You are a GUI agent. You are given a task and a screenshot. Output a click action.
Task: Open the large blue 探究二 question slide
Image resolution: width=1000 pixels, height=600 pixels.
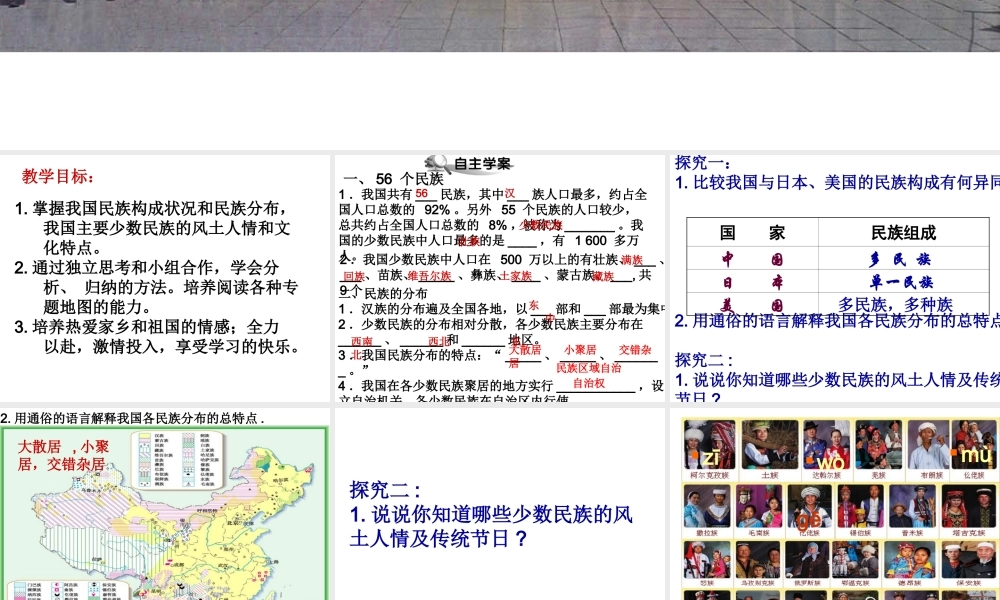tap(499, 504)
